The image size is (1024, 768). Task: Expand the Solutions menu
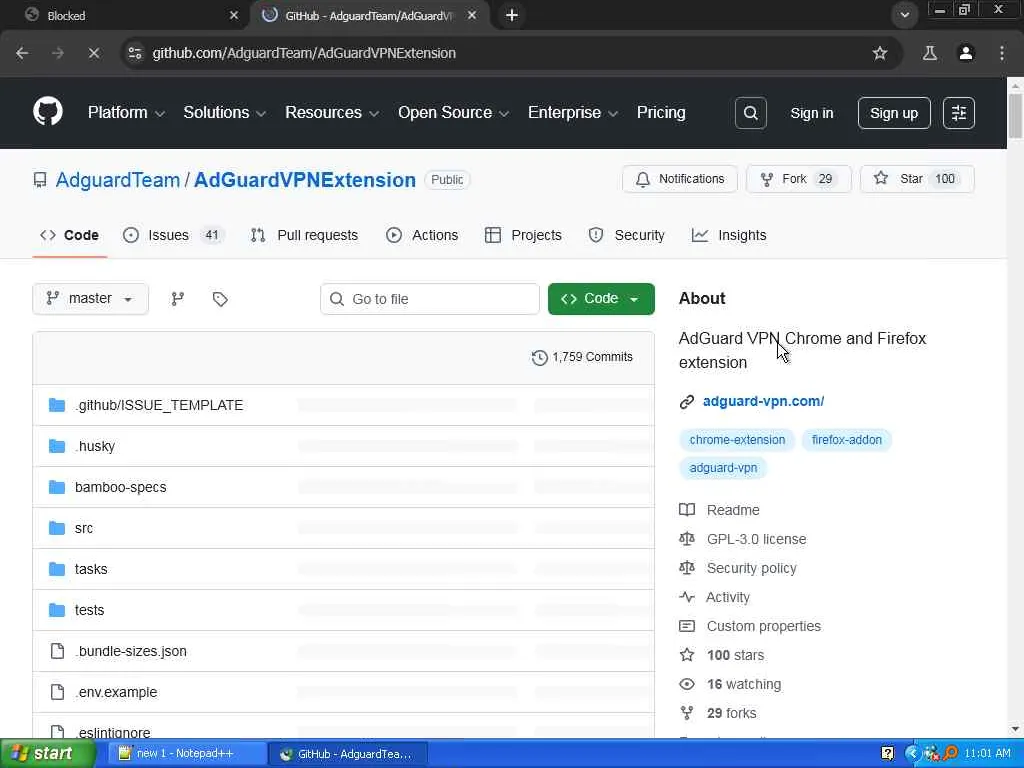click(224, 112)
